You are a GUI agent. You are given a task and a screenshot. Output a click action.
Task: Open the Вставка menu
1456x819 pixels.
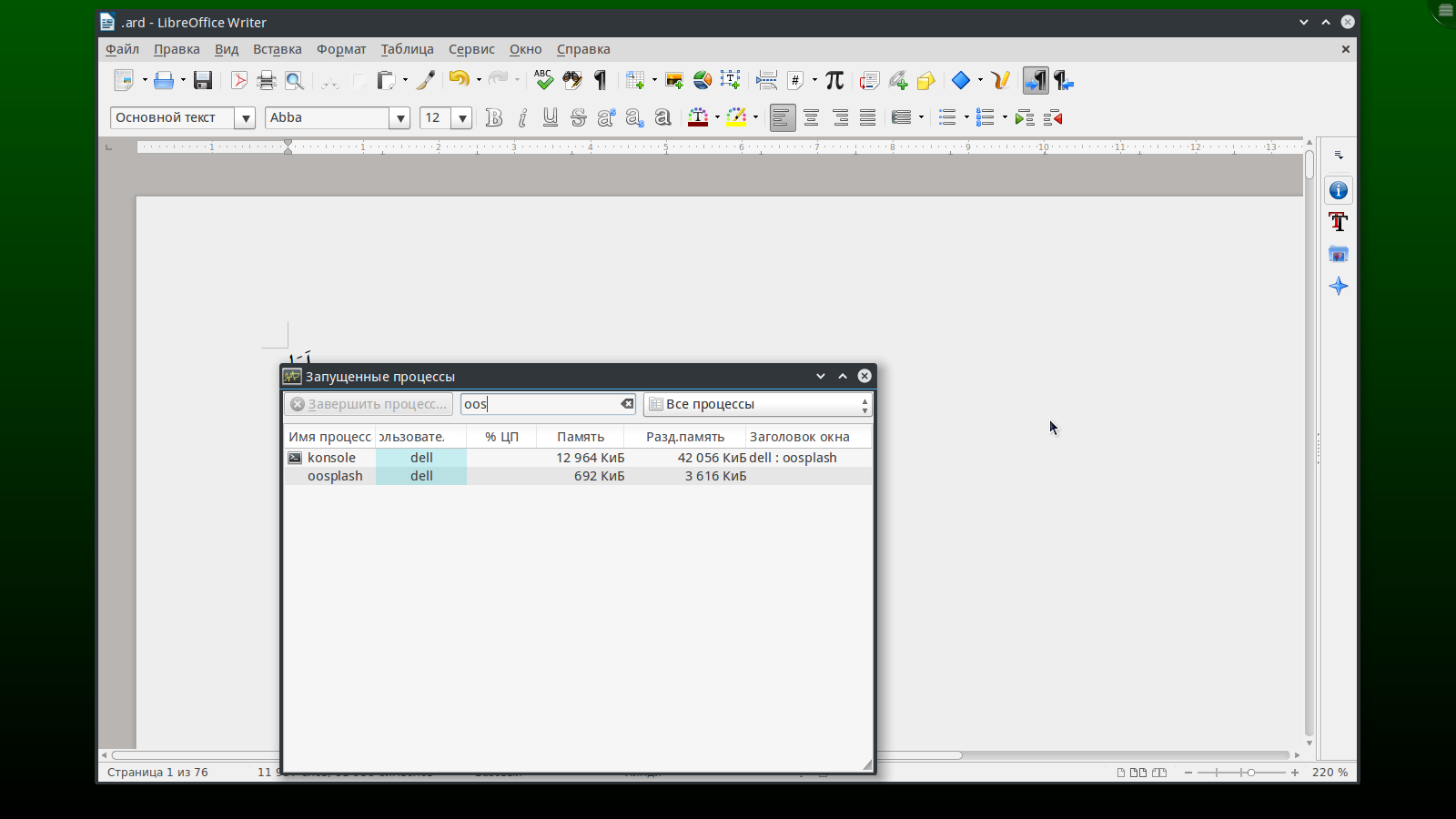pyautogui.click(x=278, y=49)
